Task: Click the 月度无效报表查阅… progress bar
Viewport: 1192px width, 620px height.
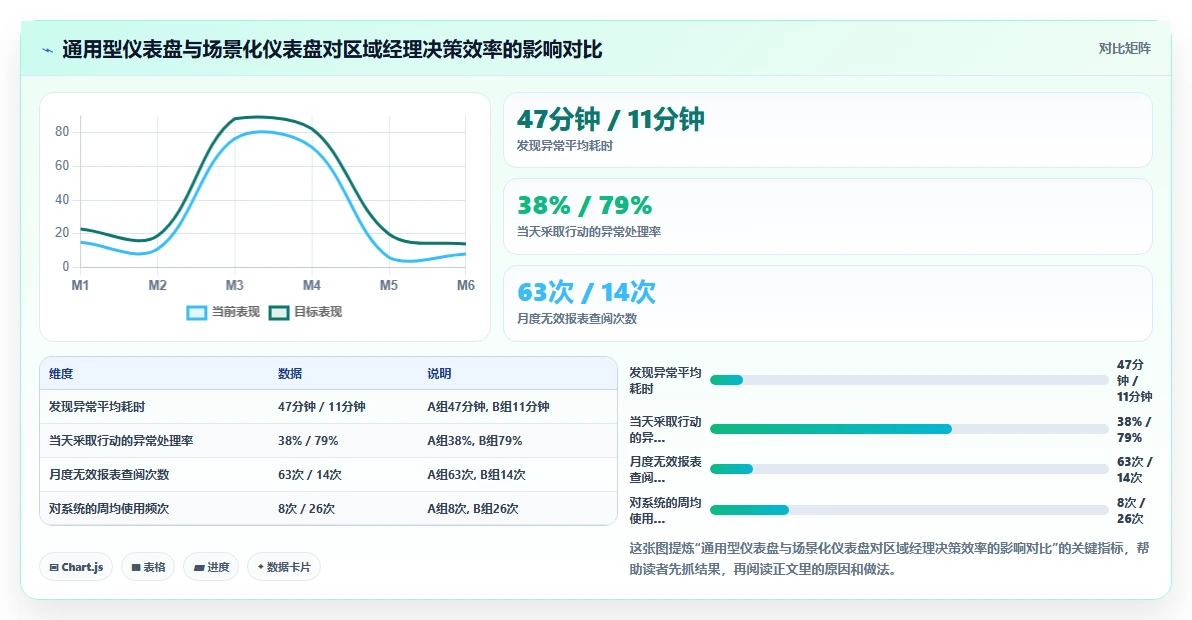Action: (x=909, y=470)
